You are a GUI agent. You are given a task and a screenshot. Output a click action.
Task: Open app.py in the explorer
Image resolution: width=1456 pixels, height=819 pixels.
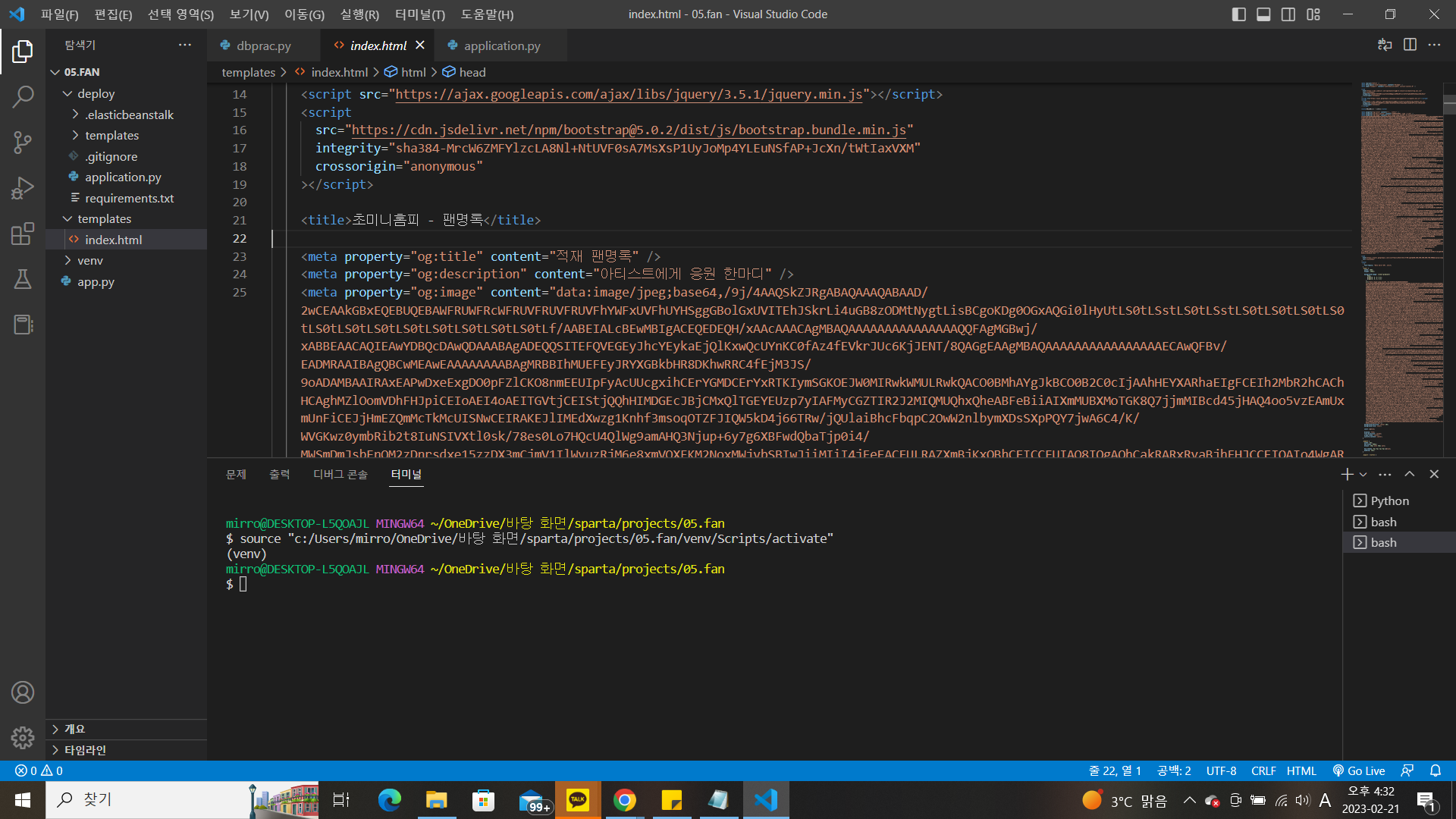click(x=96, y=281)
